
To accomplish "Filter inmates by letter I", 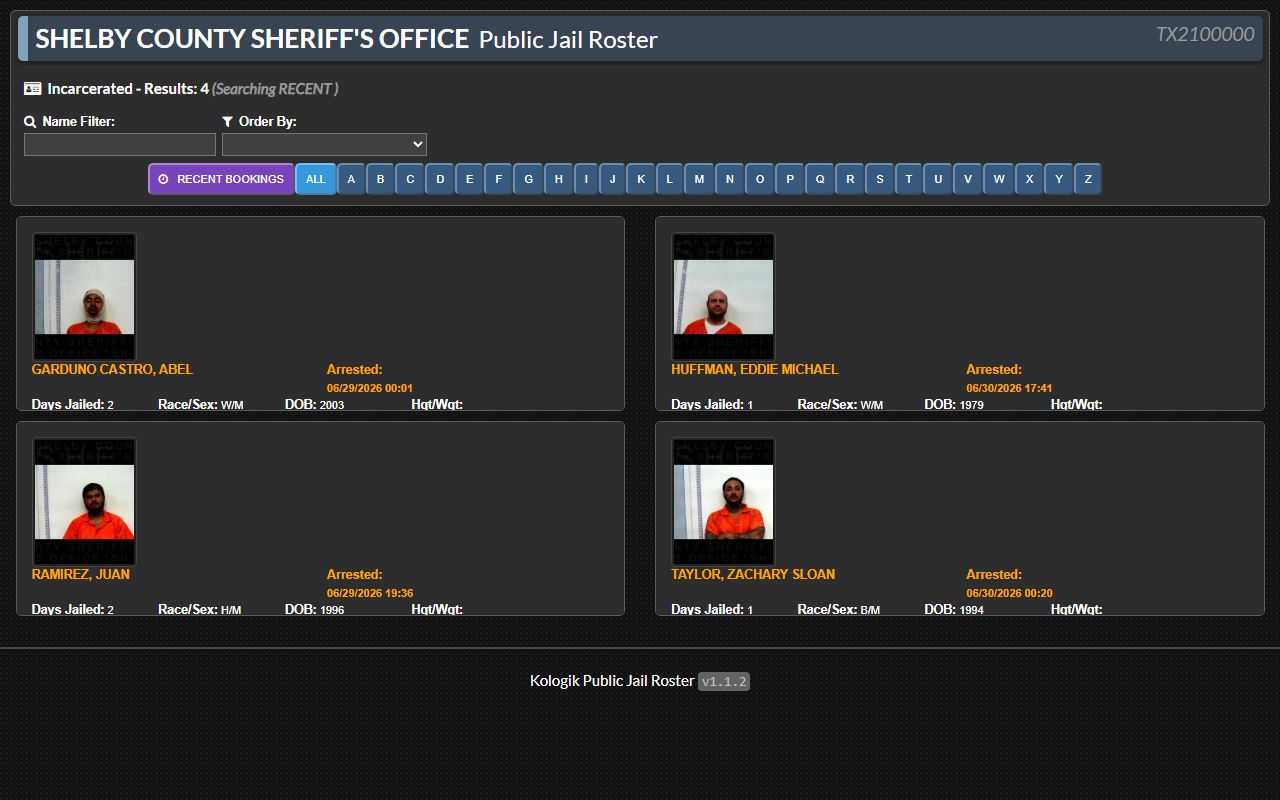I will coord(586,179).
